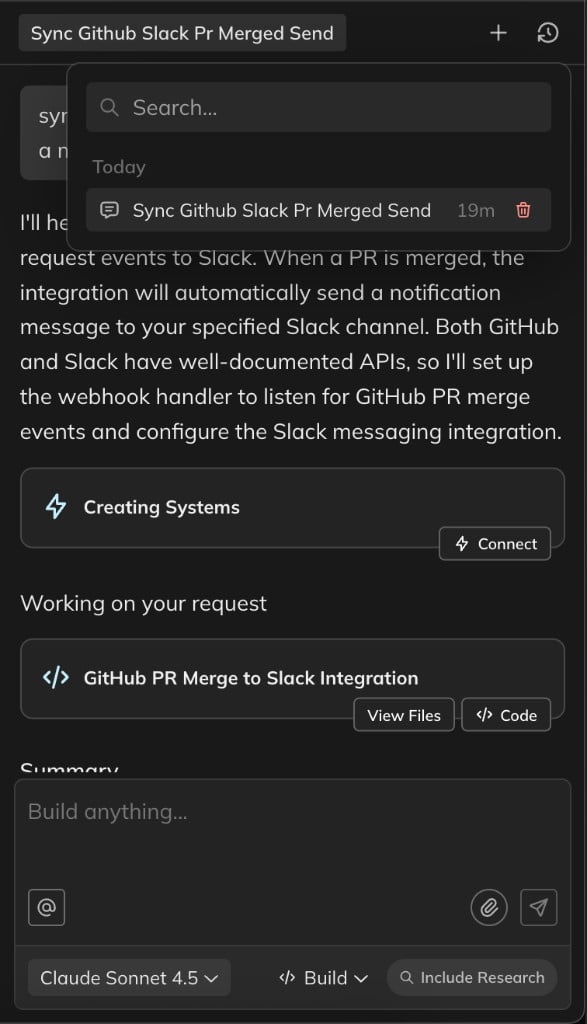The width and height of the screenshot is (587, 1024).
Task: Click the code brackets icon beside GitHub PR Merge
Action: [56, 678]
